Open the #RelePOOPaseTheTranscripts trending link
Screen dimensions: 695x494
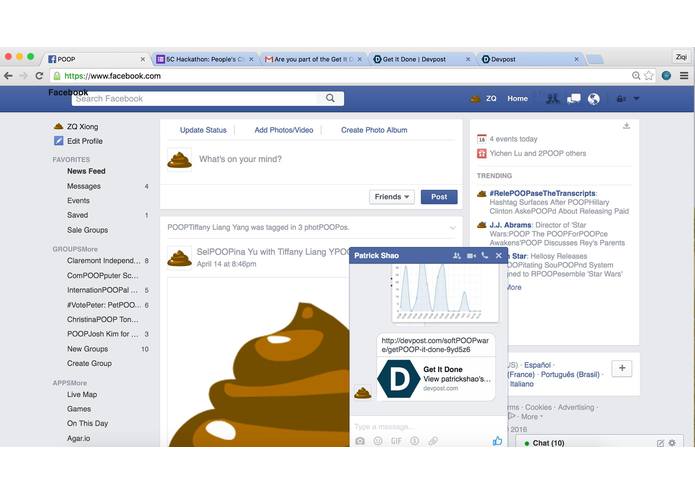click(x=543, y=193)
